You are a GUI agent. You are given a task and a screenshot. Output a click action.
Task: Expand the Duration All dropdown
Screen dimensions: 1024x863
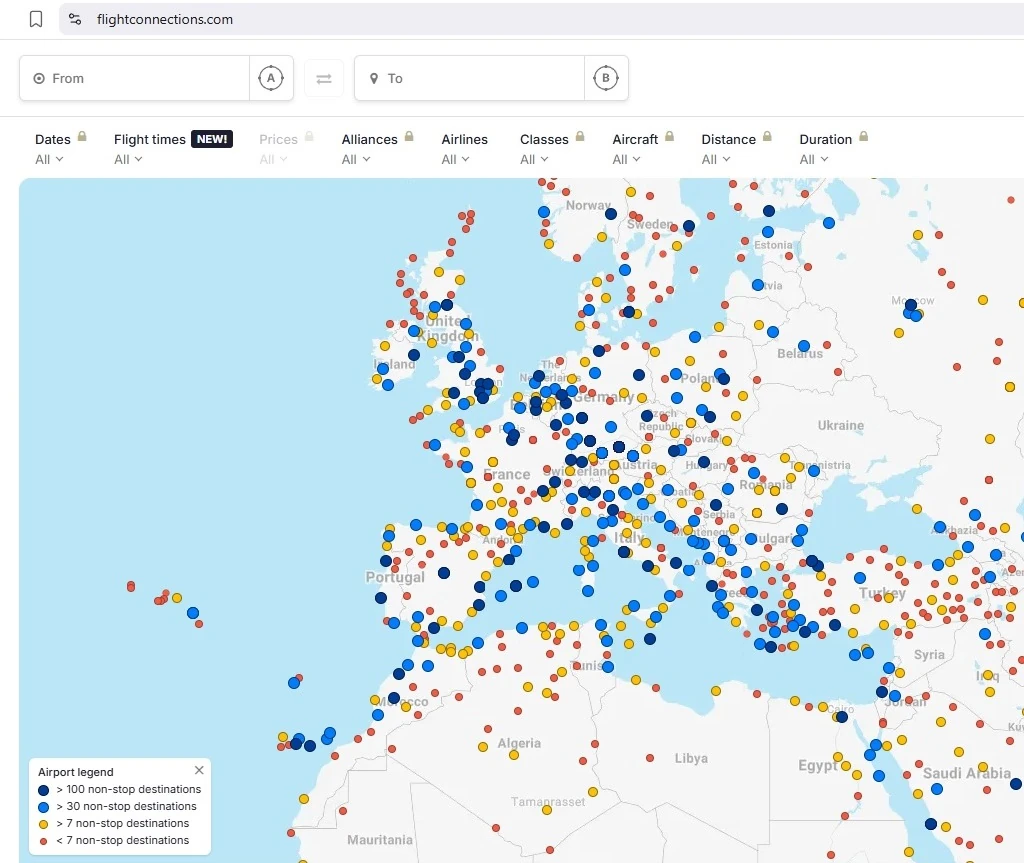814,159
